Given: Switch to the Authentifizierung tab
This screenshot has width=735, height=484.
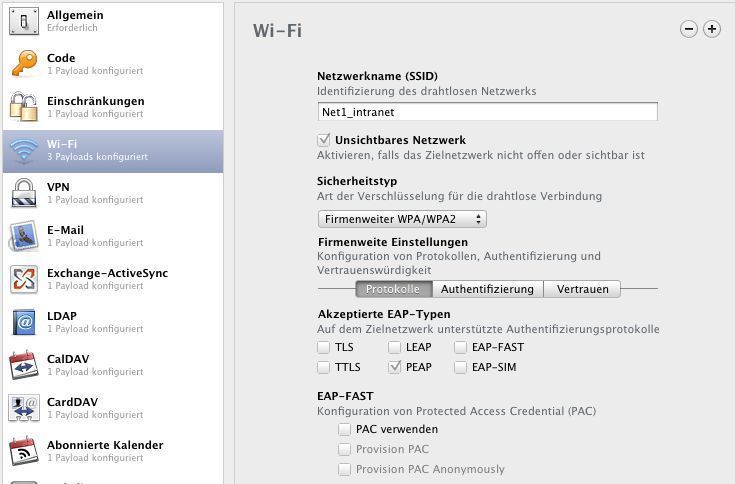Looking at the screenshot, I should pyautogui.click(x=488, y=289).
